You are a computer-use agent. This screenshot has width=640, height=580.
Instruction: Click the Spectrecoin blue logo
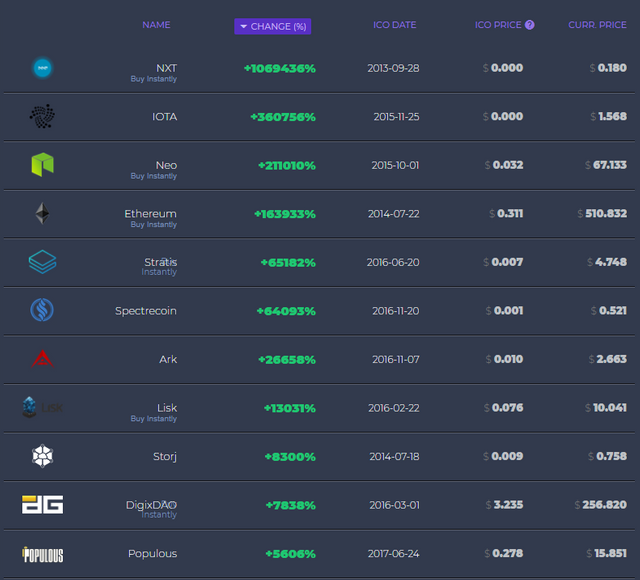42,310
